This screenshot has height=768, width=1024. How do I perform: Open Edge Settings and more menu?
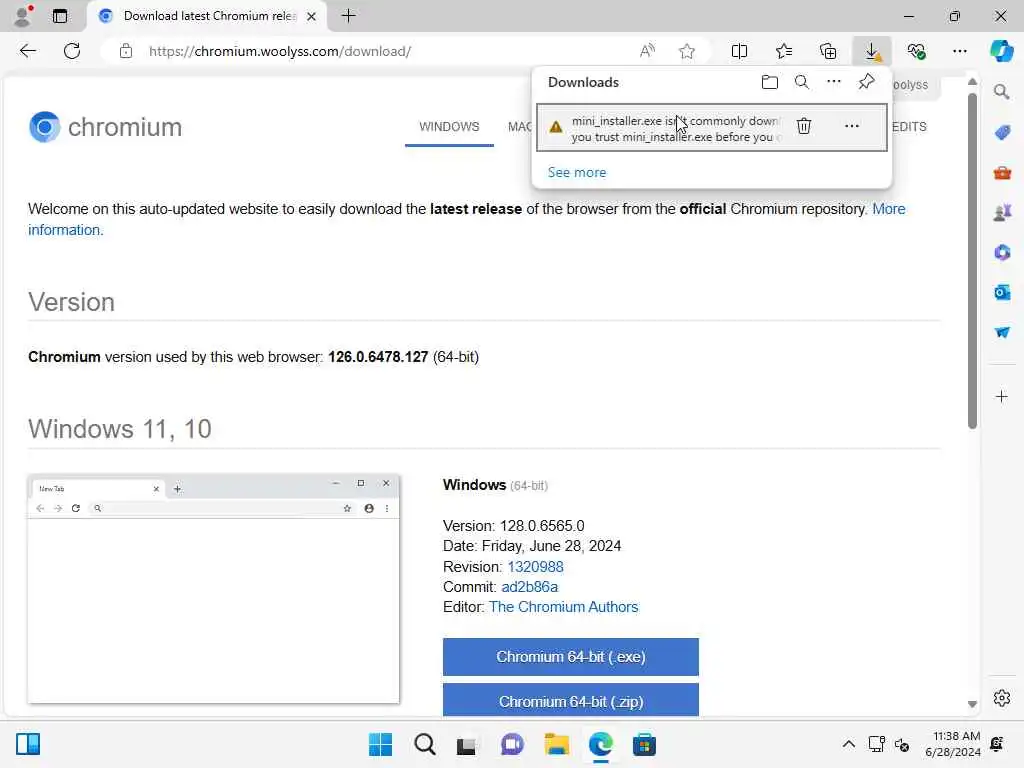959,51
